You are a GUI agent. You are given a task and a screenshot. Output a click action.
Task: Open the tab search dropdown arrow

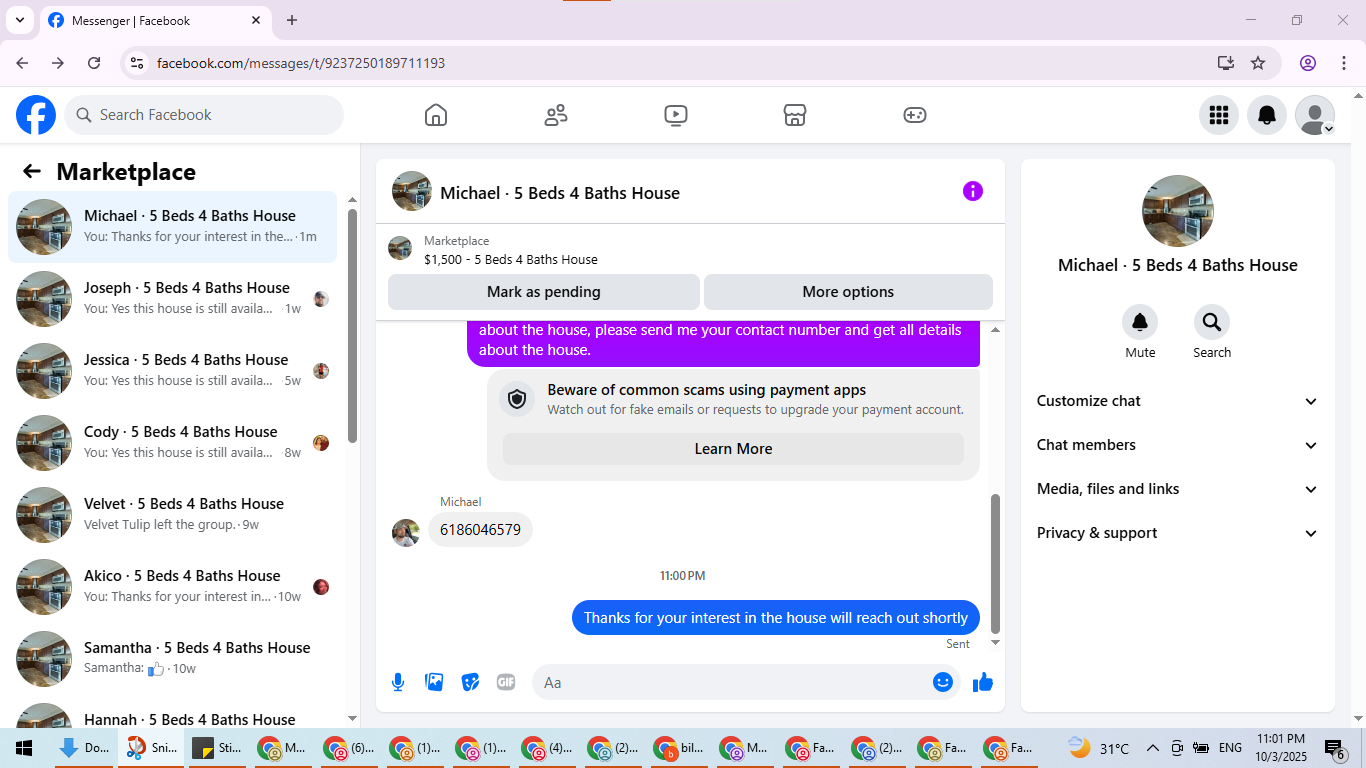coord(19,20)
